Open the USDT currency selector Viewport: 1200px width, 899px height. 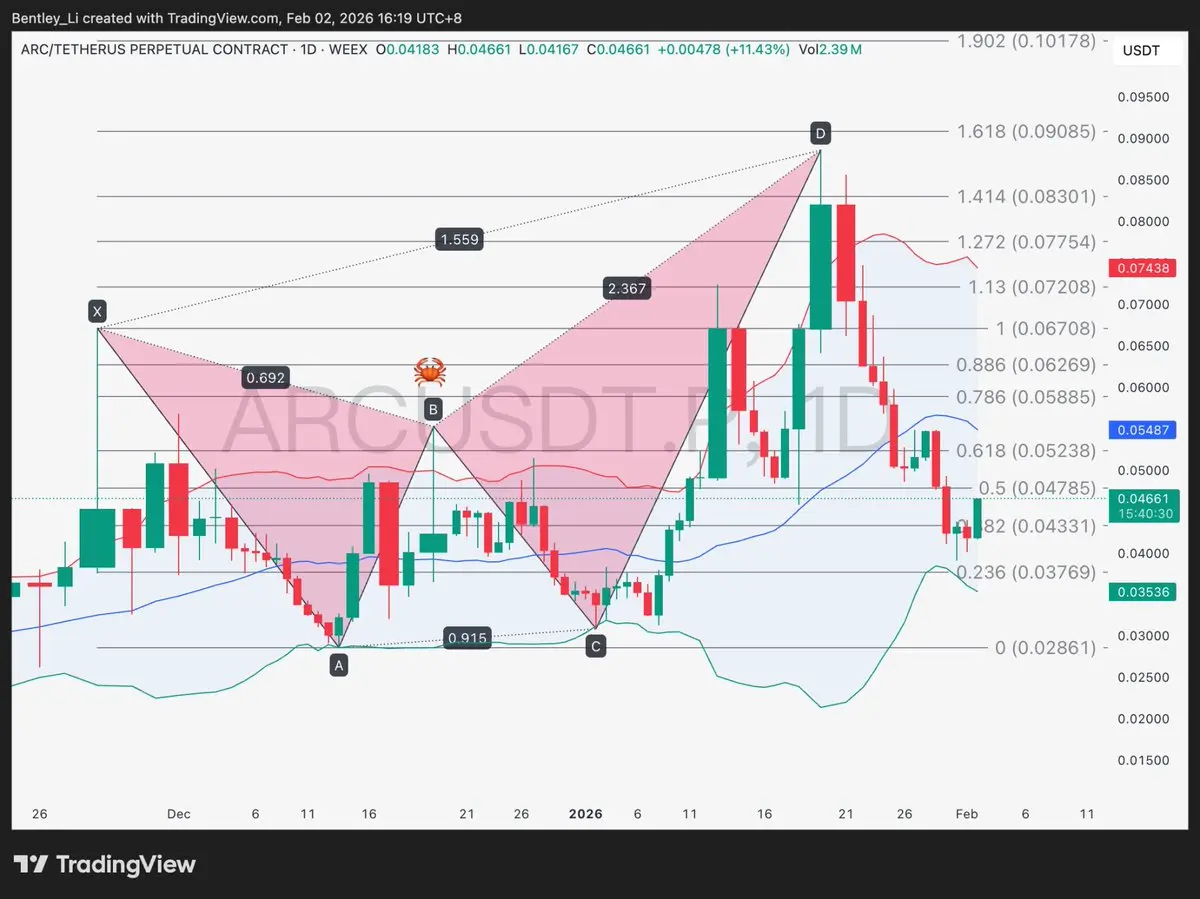[1141, 51]
